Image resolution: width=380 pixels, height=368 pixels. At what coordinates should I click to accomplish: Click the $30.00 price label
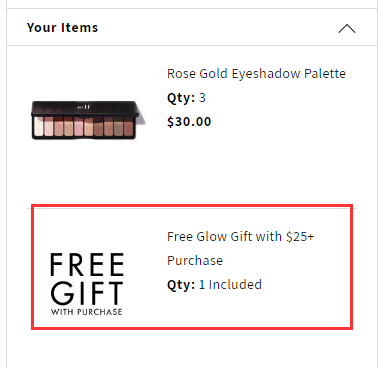(x=189, y=122)
